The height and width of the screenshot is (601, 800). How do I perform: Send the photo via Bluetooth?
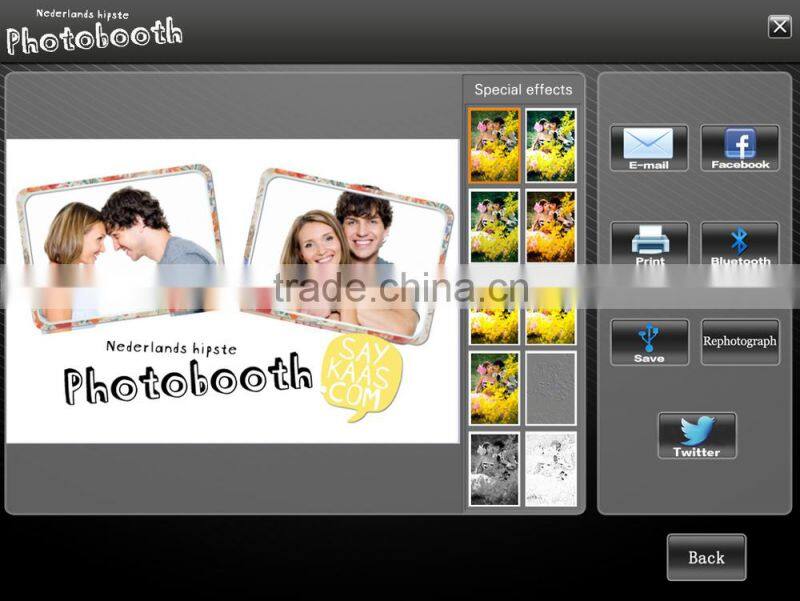point(740,243)
